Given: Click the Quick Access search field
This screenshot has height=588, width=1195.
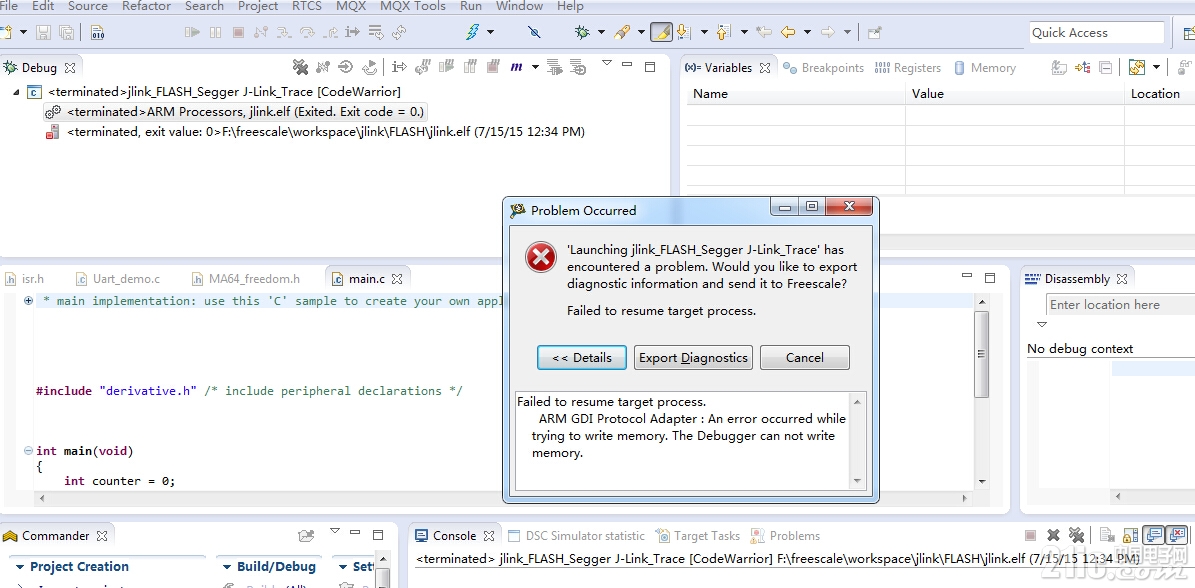Looking at the screenshot, I should tap(1097, 33).
